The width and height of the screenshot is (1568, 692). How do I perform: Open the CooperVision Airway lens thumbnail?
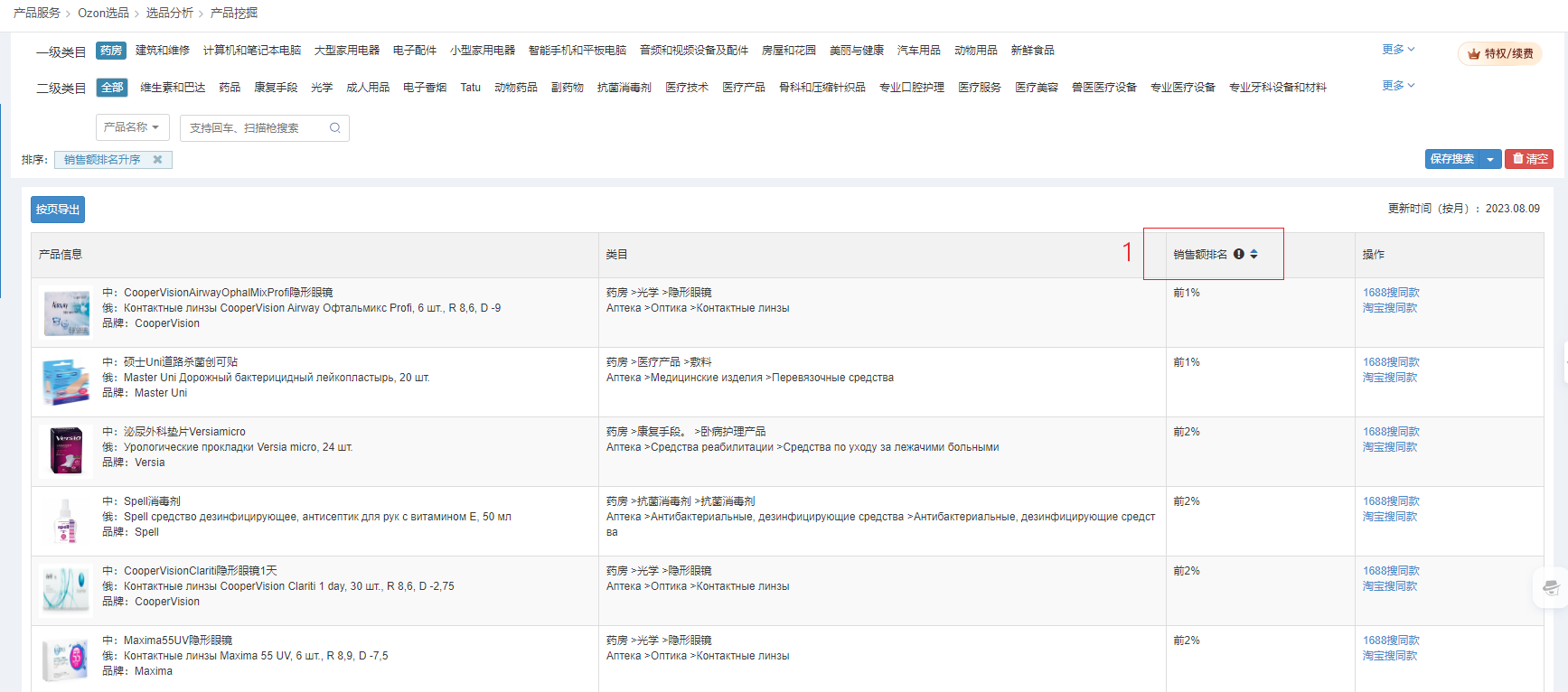coord(67,312)
